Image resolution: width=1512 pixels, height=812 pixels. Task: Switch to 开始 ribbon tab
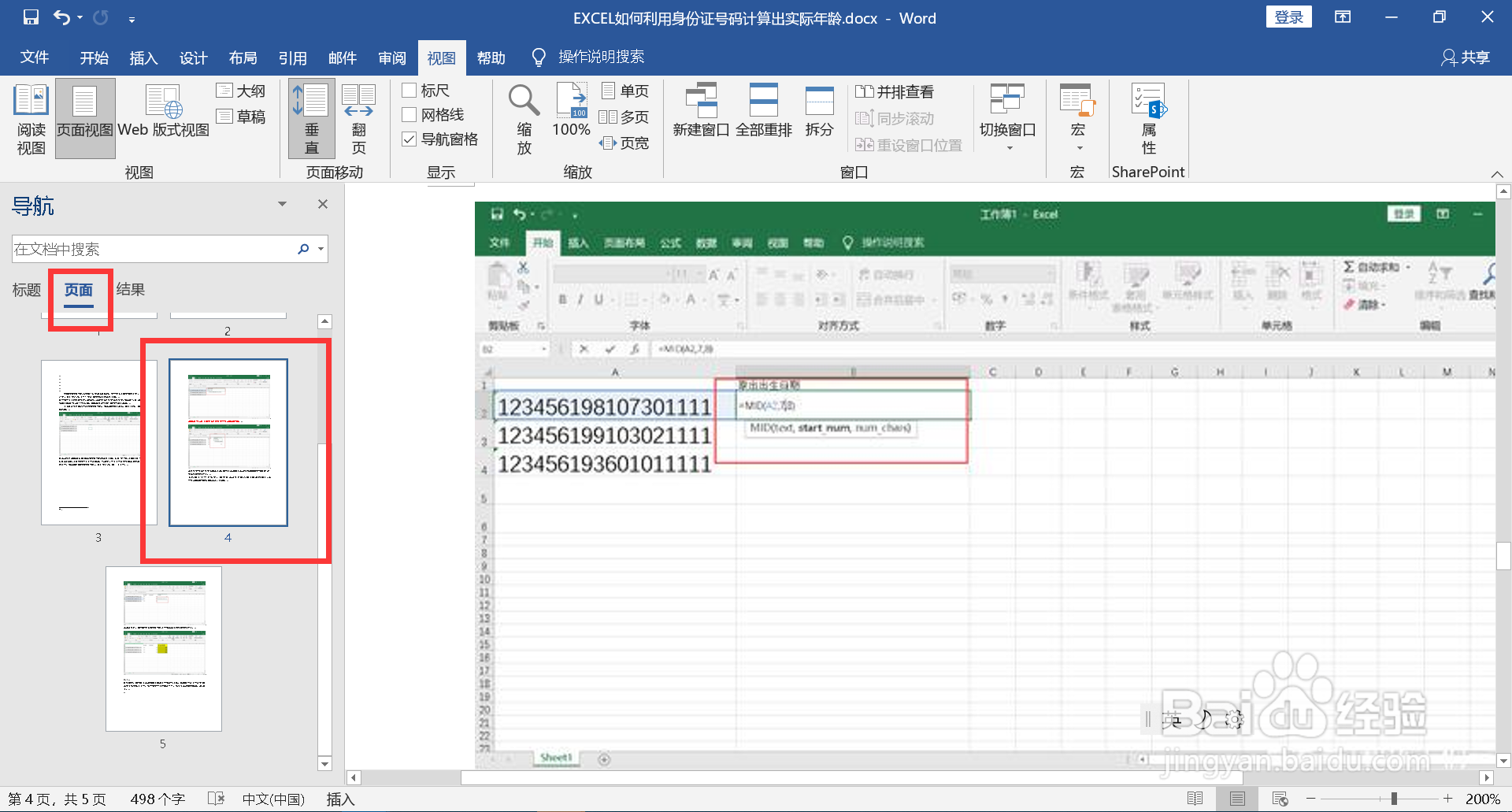point(94,58)
